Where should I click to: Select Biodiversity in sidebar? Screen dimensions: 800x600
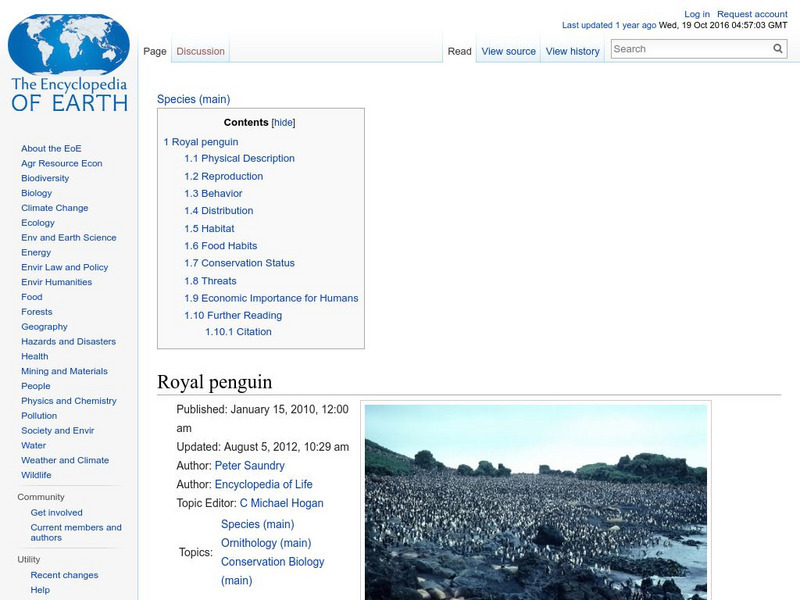click(x=45, y=178)
